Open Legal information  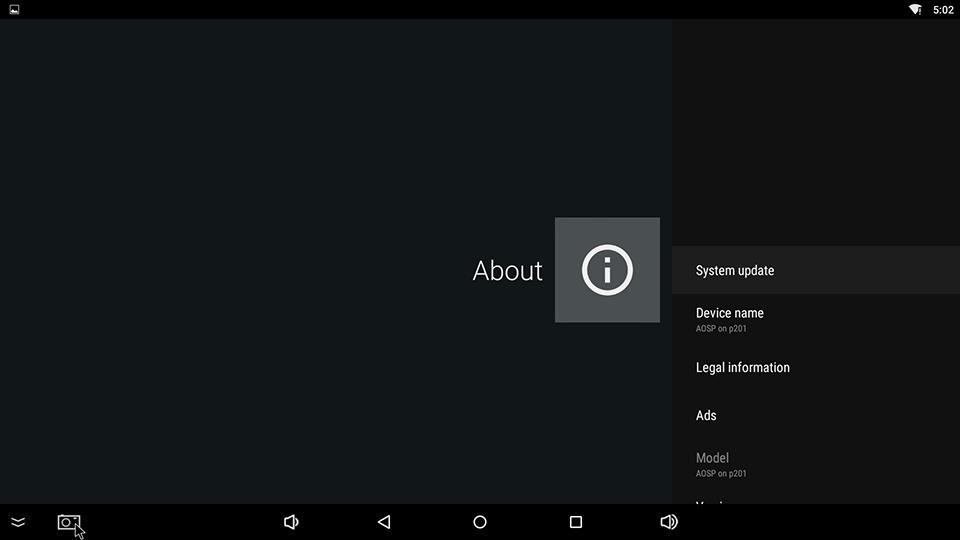(743, 367)
